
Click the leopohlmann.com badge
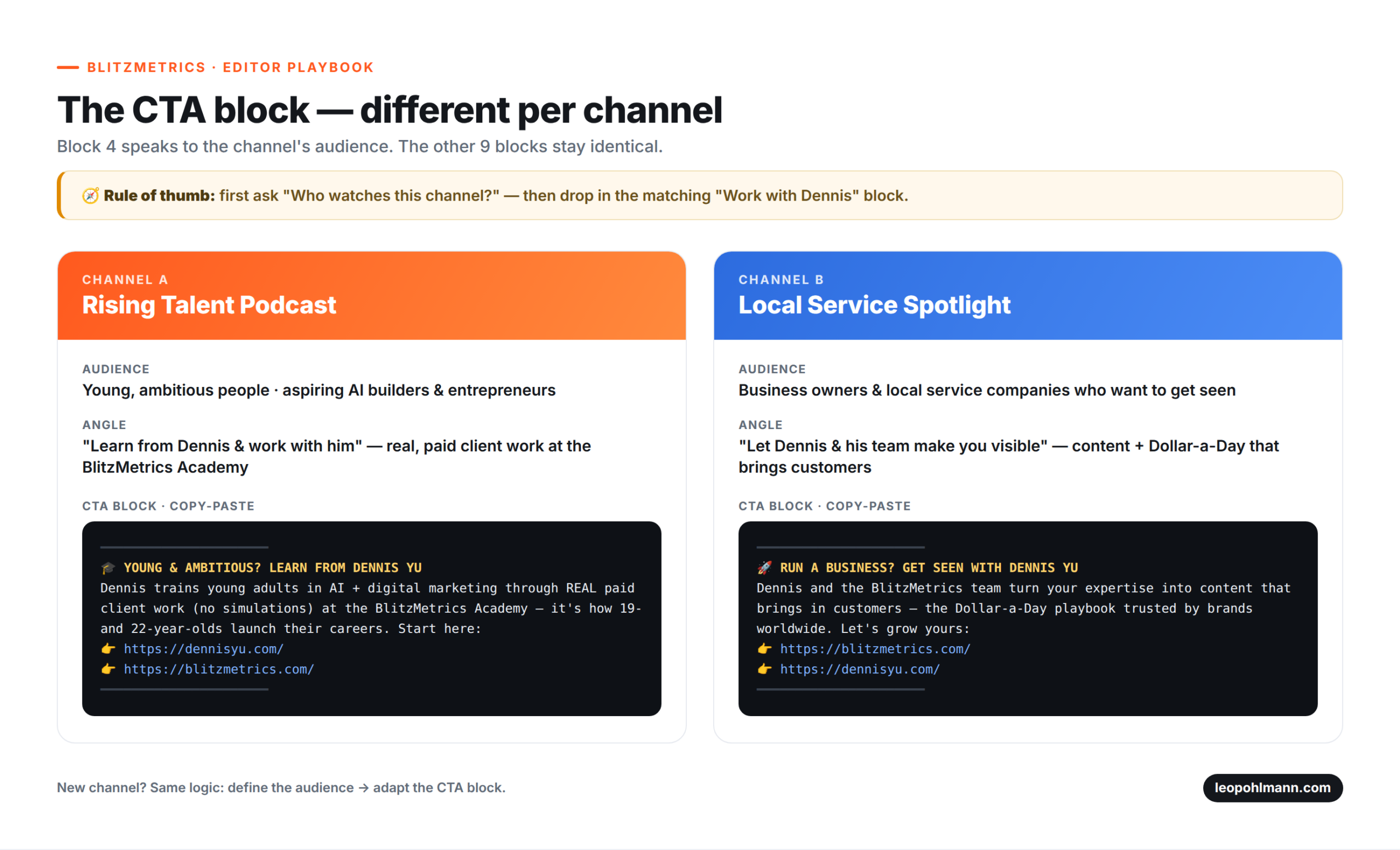pos(1272,788)
